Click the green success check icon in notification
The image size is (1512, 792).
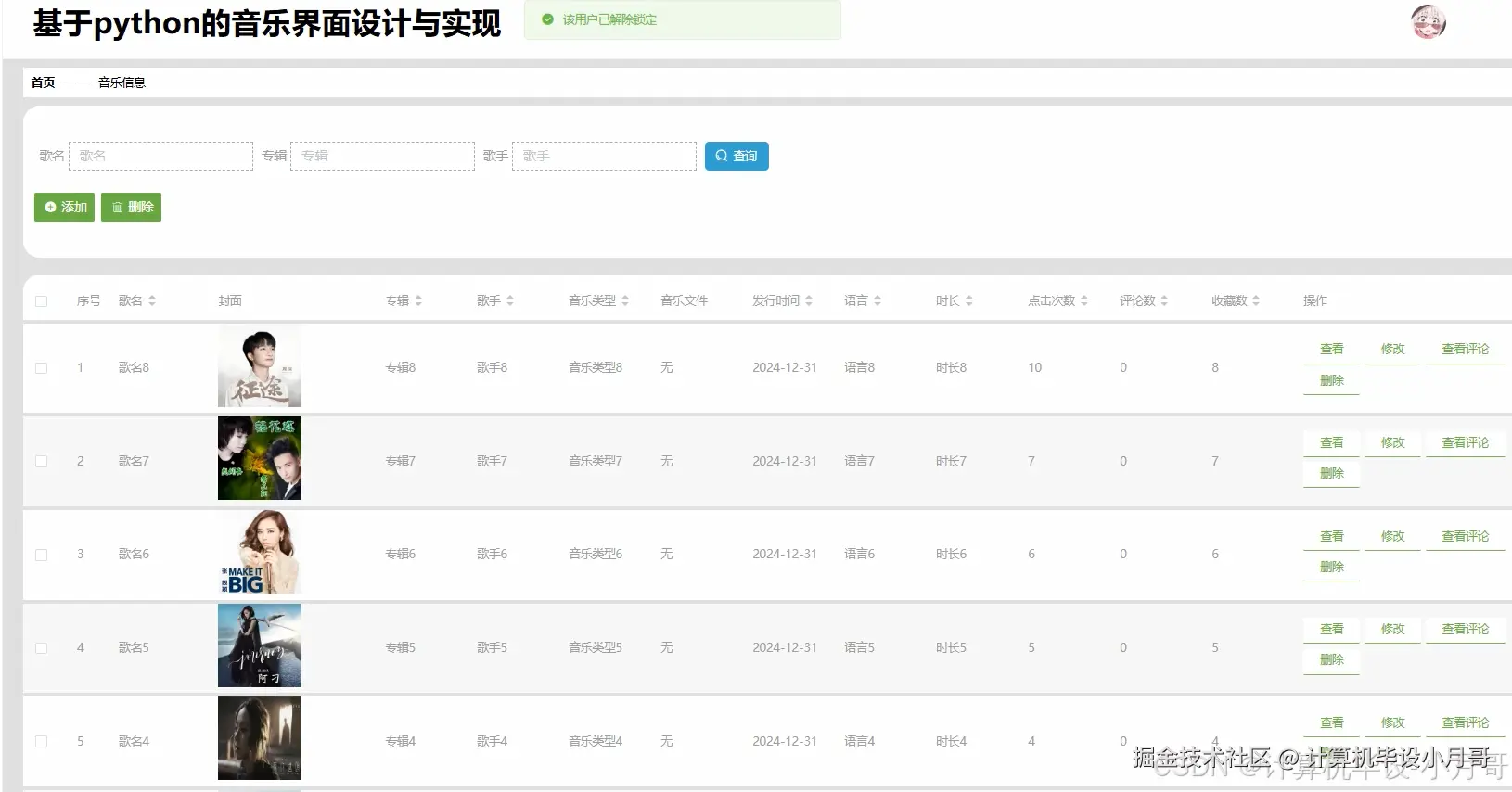click(547, 19)
